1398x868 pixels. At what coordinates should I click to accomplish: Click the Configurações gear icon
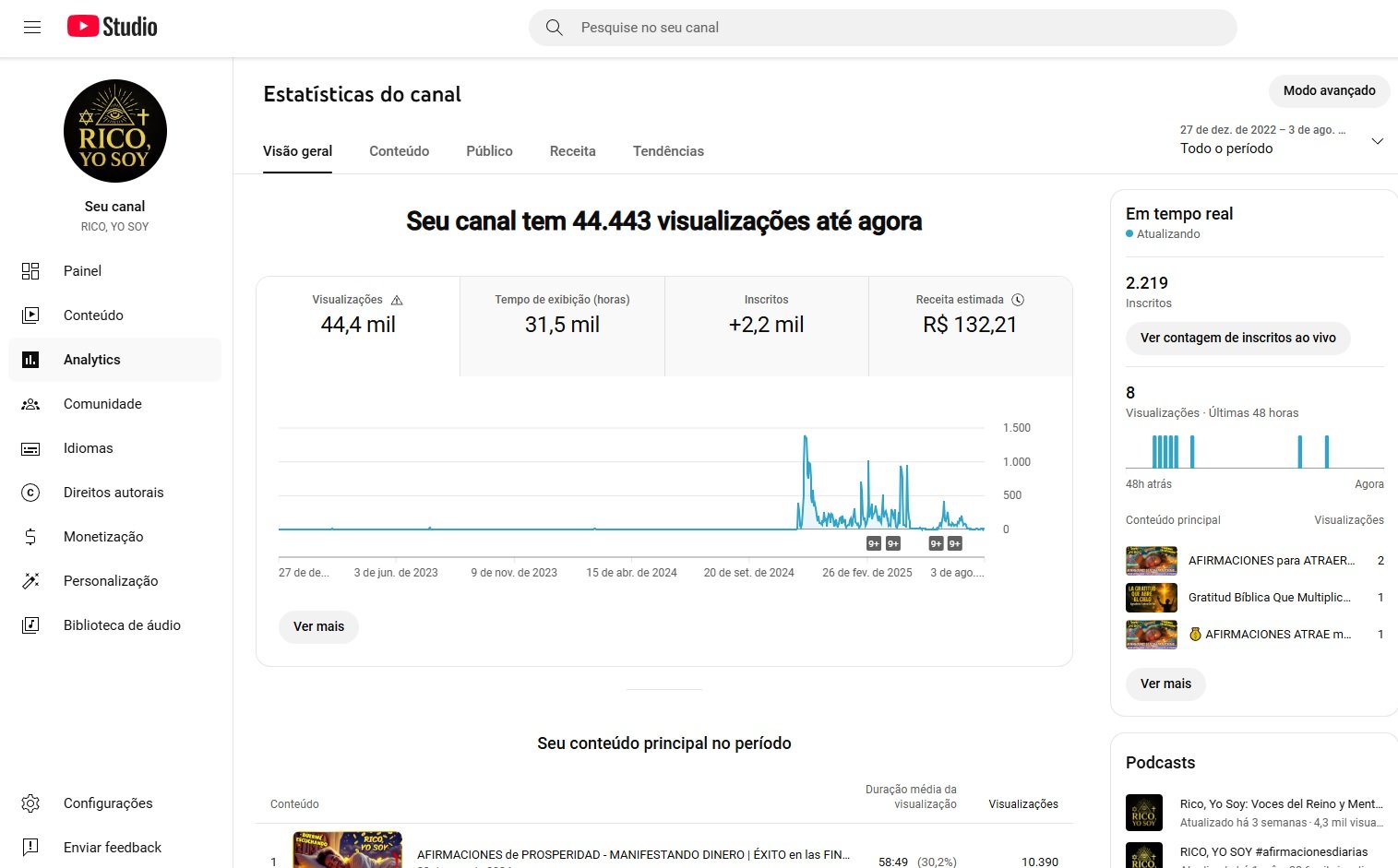click(30, 803)
